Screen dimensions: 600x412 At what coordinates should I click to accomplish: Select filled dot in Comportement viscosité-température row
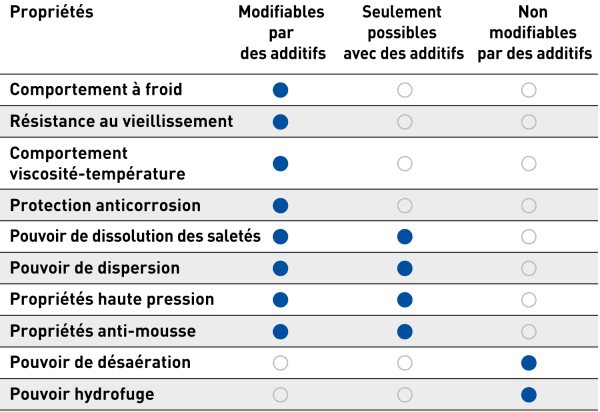click(x=280, y=164)
